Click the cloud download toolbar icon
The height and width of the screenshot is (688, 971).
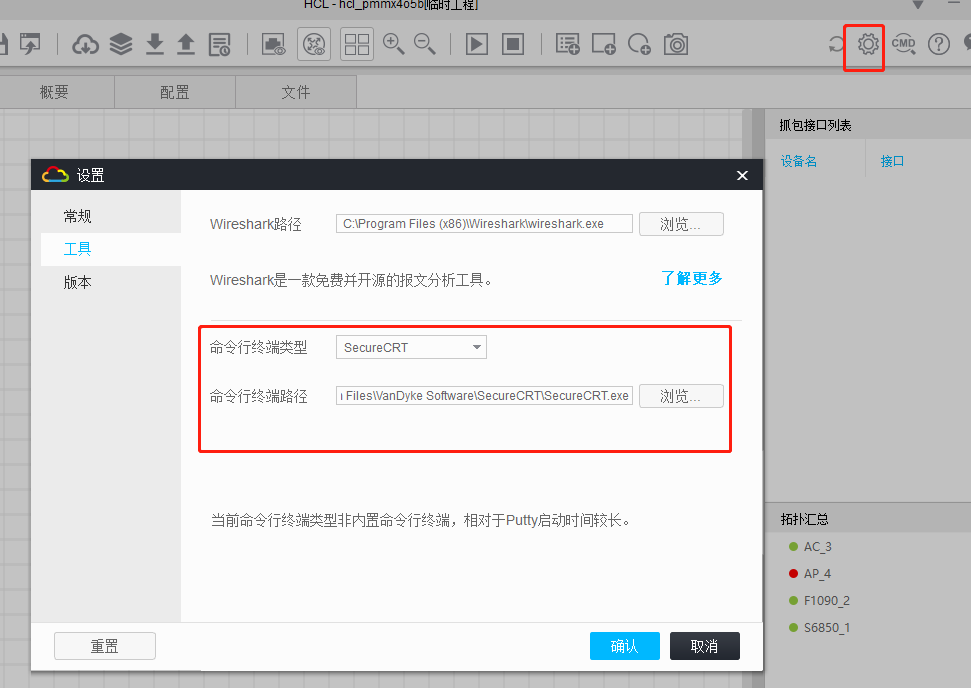click(85, 45)
